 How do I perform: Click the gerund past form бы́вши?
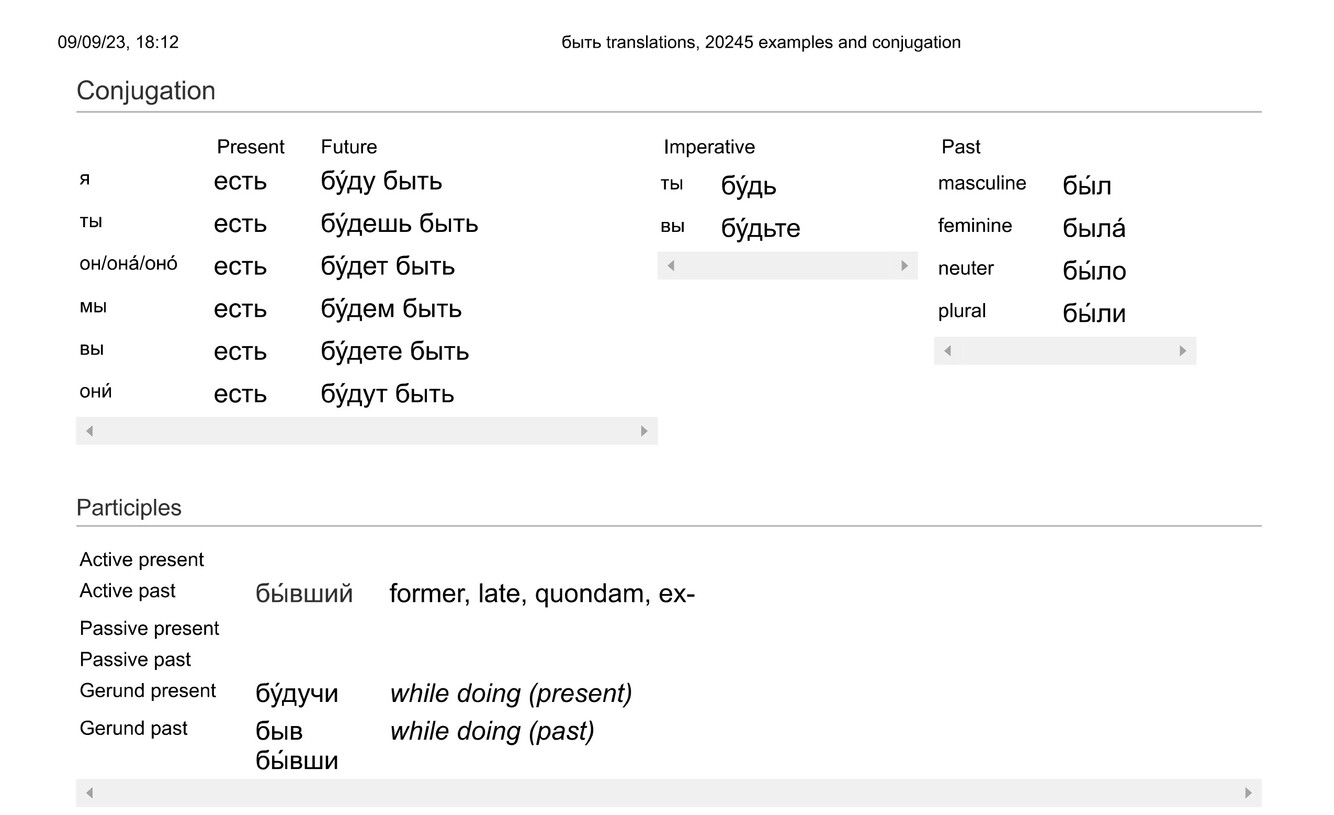297,761
